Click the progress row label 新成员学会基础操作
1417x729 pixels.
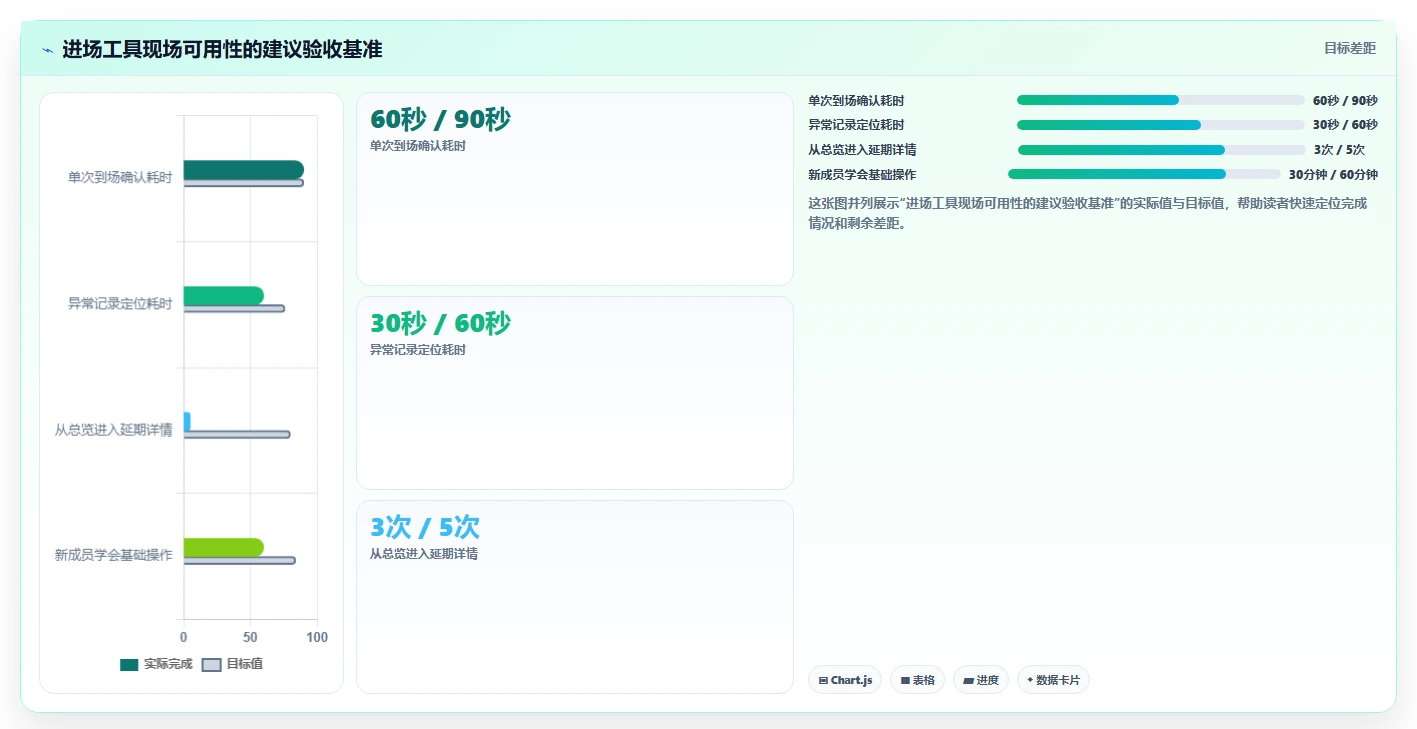click(x=862, y=174)
